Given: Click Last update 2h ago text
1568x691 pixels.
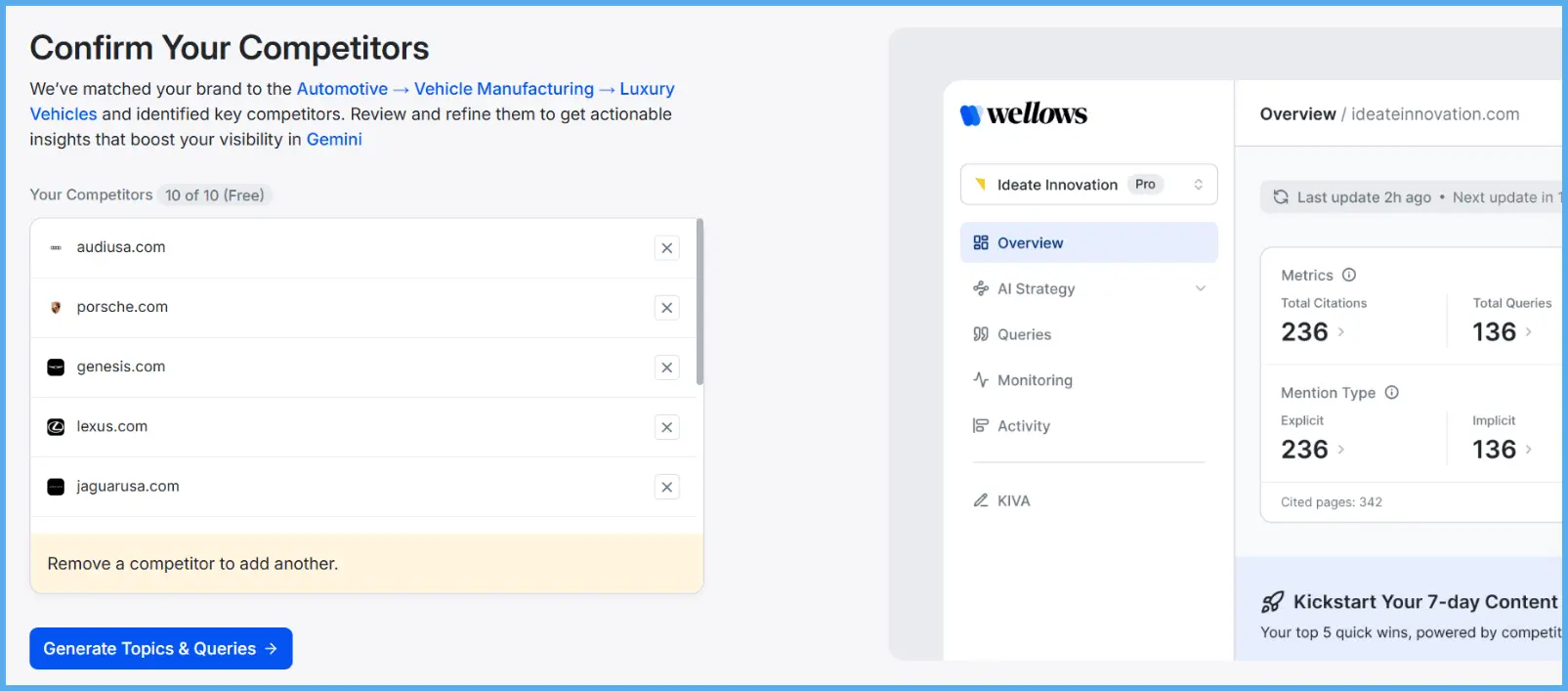Looking at the screenshot, I should [1364, 197].
